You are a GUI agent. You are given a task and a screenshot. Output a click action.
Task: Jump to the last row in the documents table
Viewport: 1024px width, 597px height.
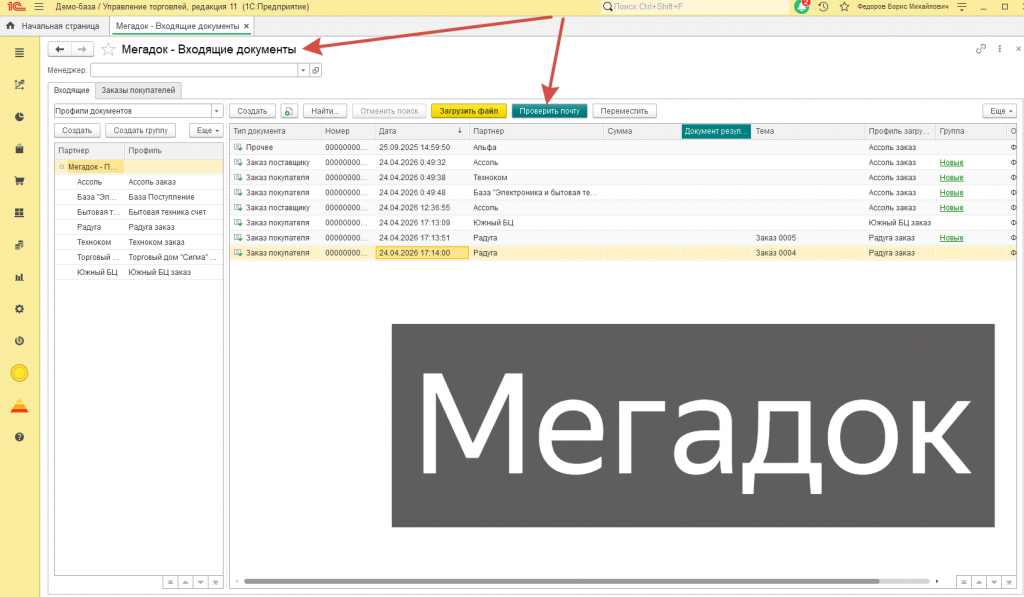tap(1009, 582)
